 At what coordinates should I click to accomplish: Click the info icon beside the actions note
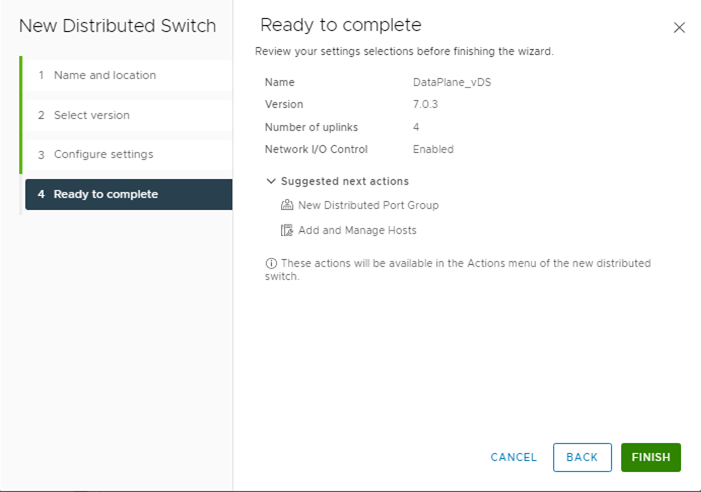270,264
